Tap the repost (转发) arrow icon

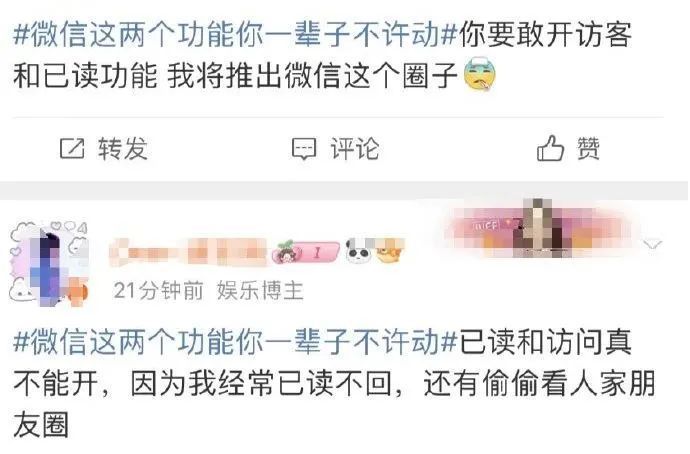tap(72, 148)
